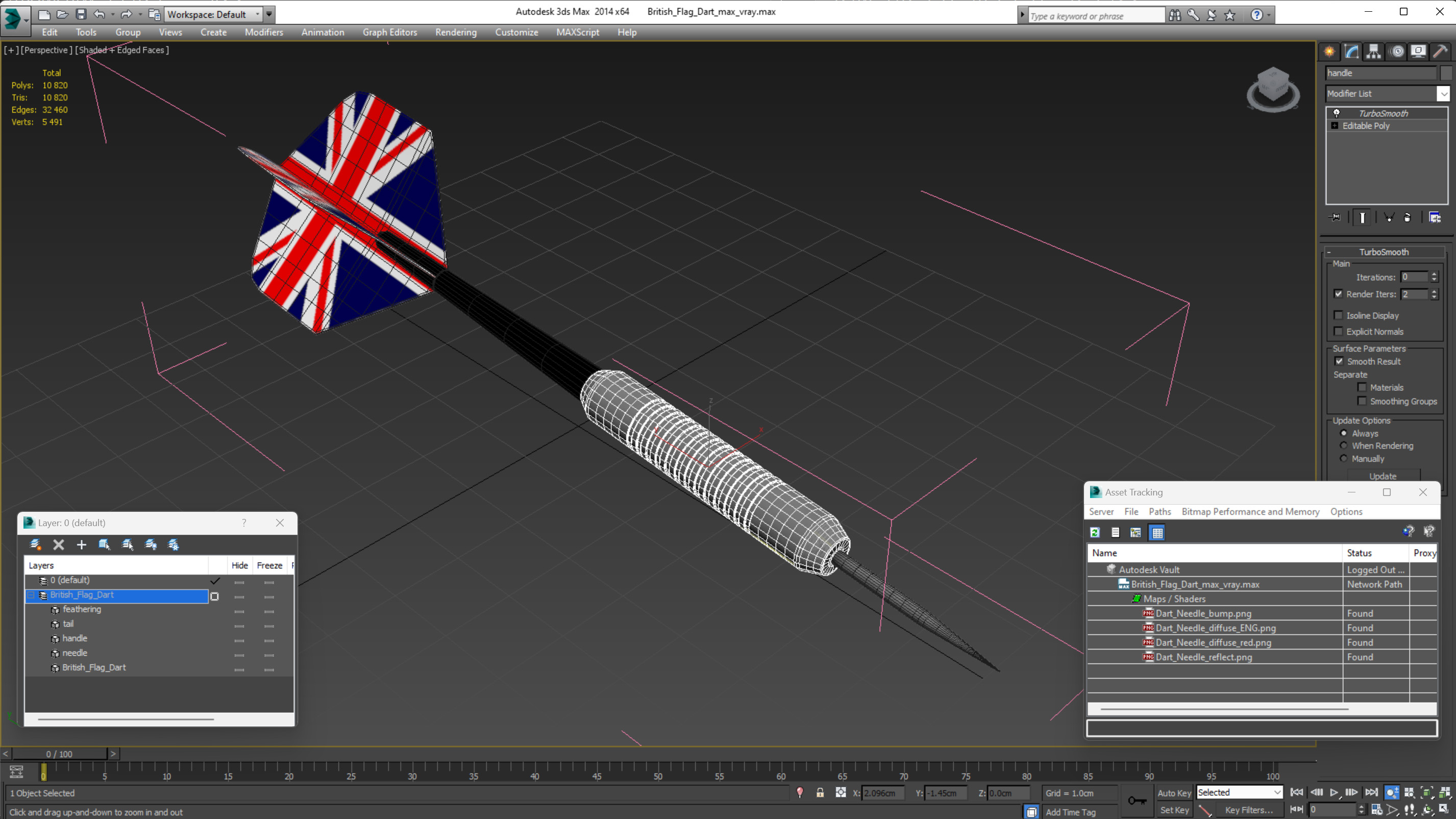This screenshot has height=819, width=1456.
Task: Enable Separate by Materials checkbox
Action: pyautogui.click(x=1362, y=387)
